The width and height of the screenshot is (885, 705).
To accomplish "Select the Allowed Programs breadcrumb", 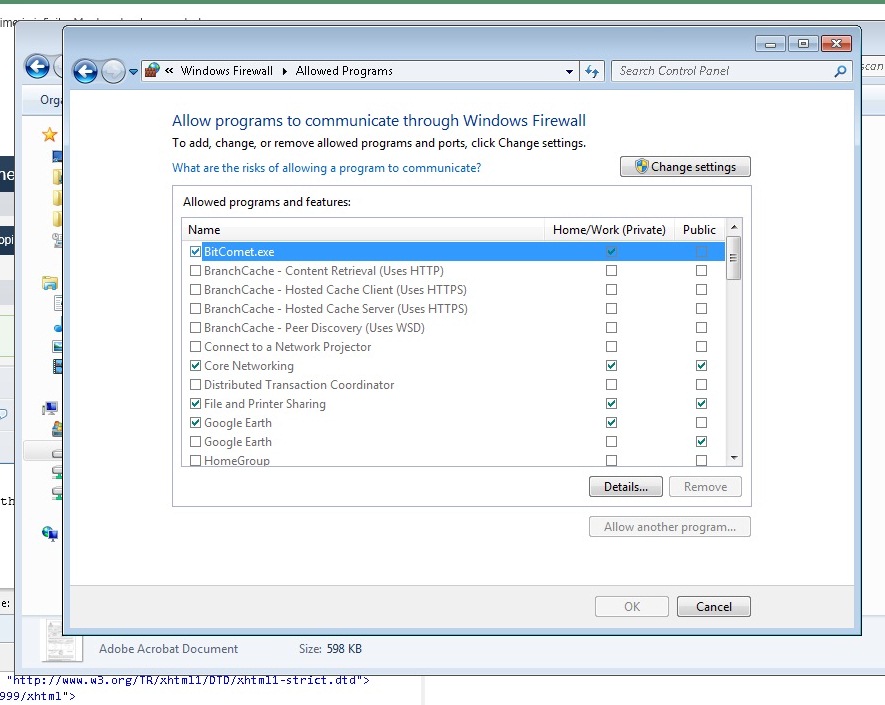I will (344, 71).
